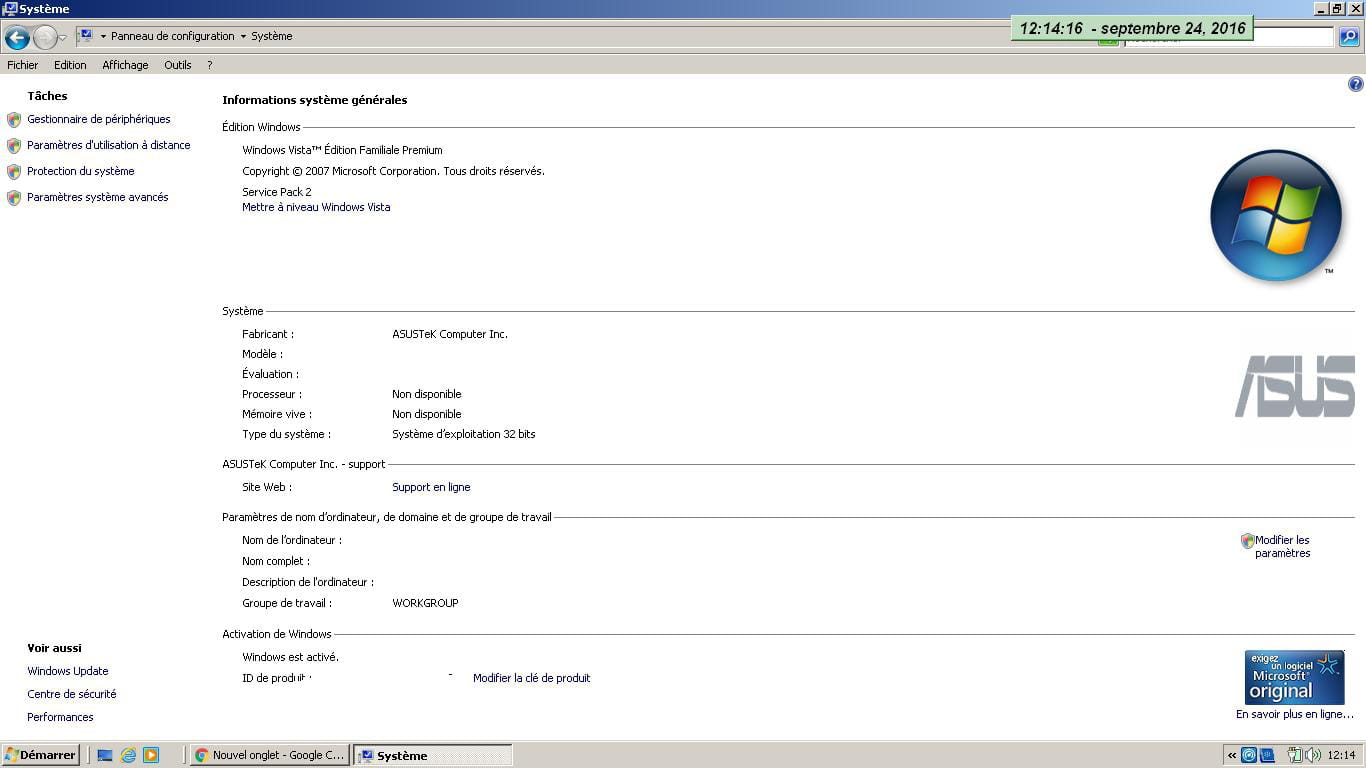Image resolution: width=1366 pixels, height=768 pixels.
Task: Expand hidden tray icons chevron
Action: point(1232,756)
